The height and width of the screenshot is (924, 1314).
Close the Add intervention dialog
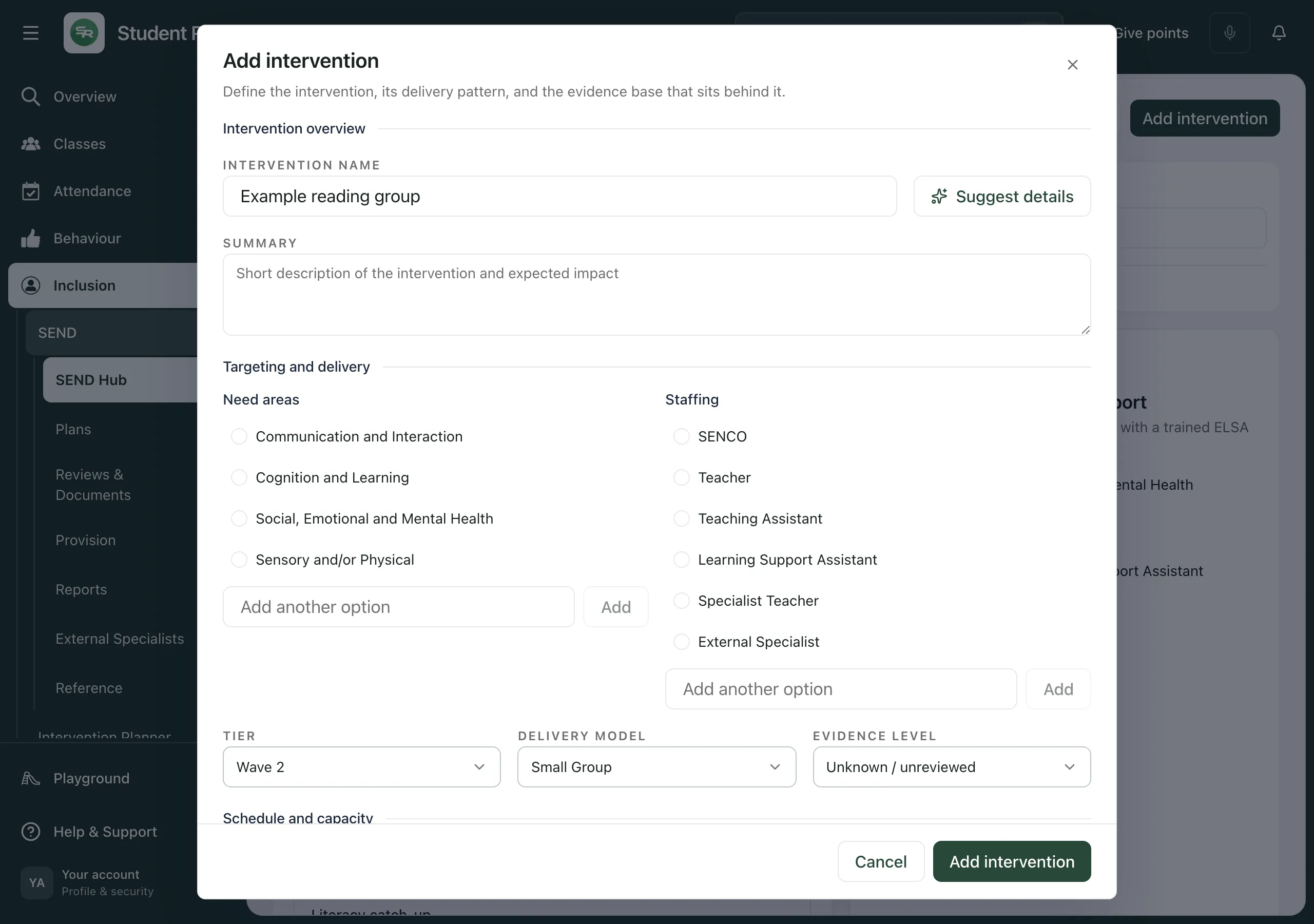(x=1072, y=65)
